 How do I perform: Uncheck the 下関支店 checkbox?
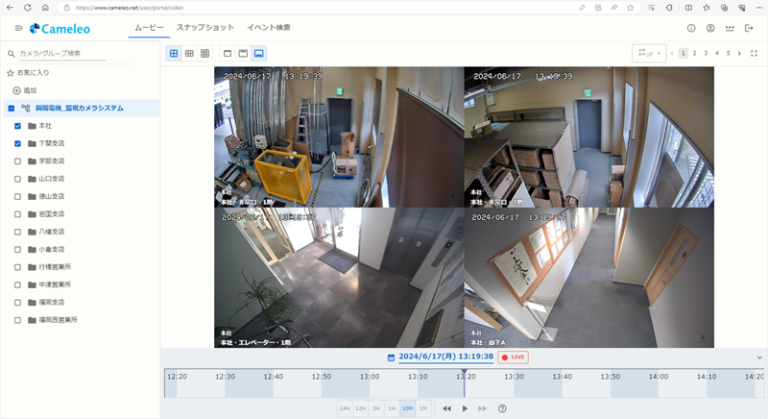point(18,144)
